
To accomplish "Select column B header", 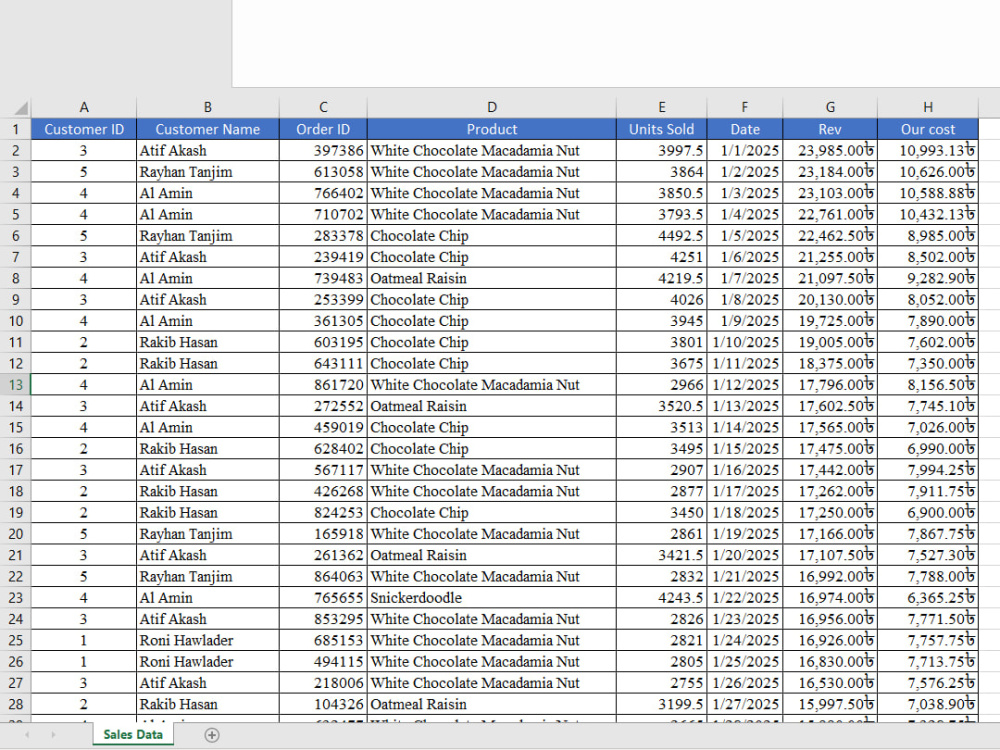I will [x=208, y=107].
